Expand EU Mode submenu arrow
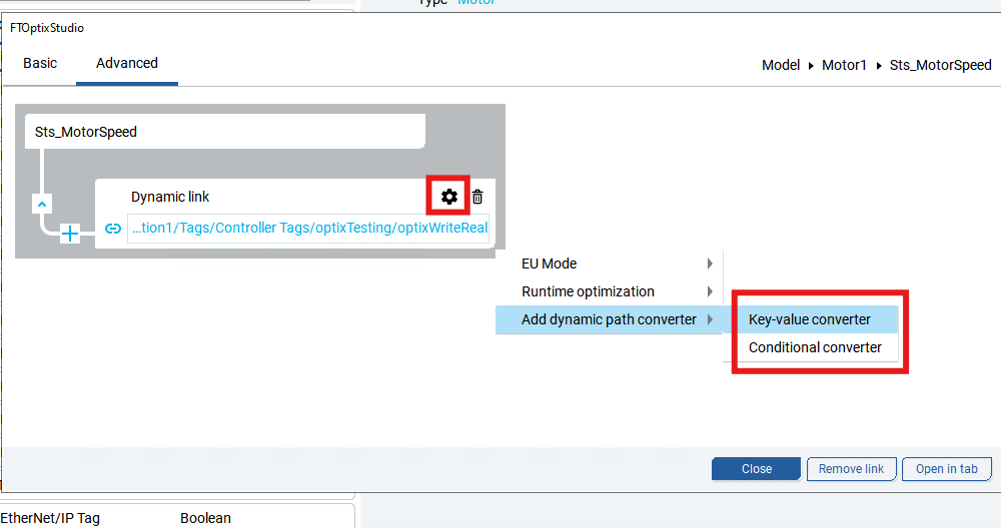The height and width of the screenshot is (528, 1001). click(x=710, y=264)
